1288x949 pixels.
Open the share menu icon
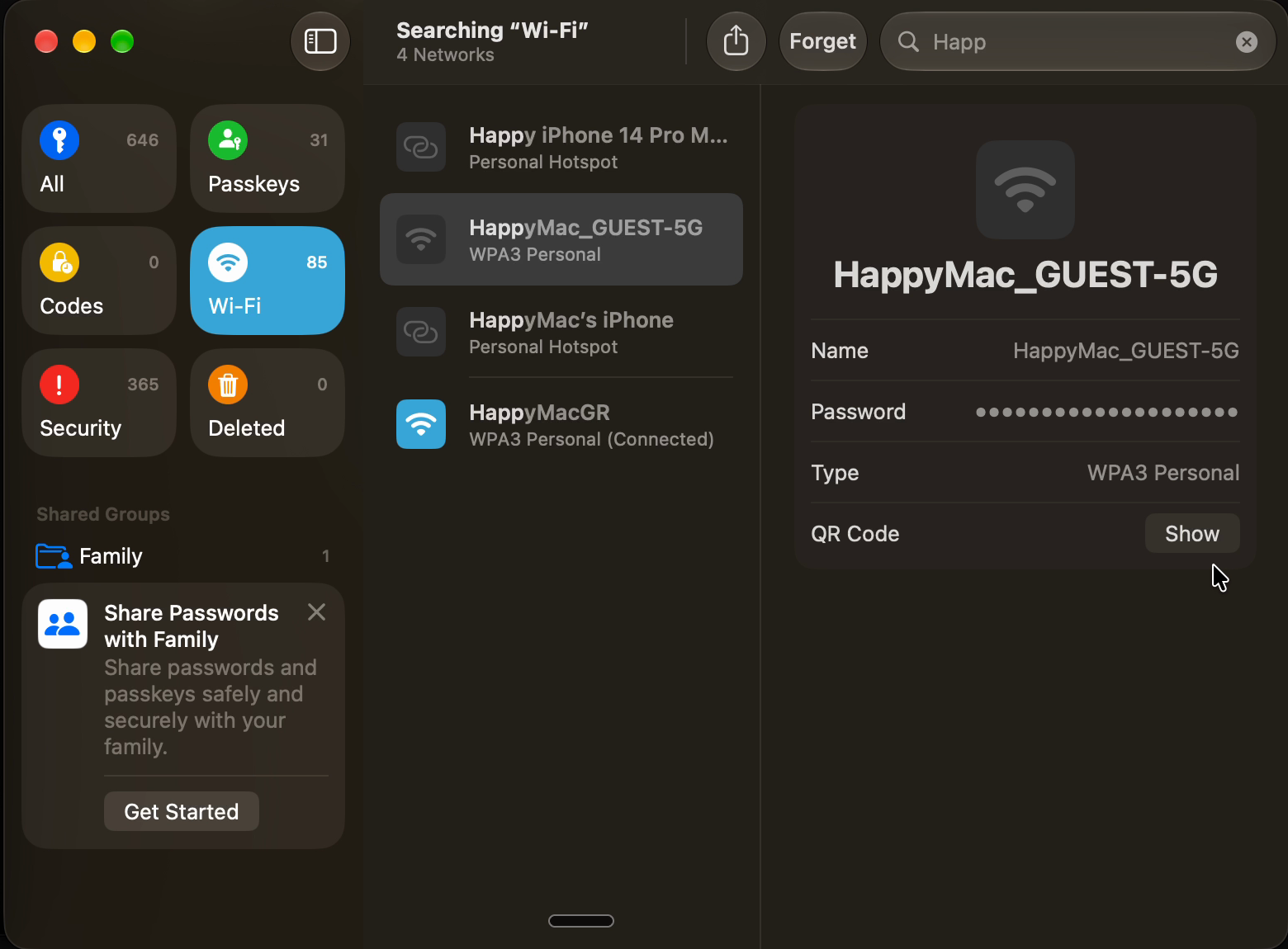(736, 41)
